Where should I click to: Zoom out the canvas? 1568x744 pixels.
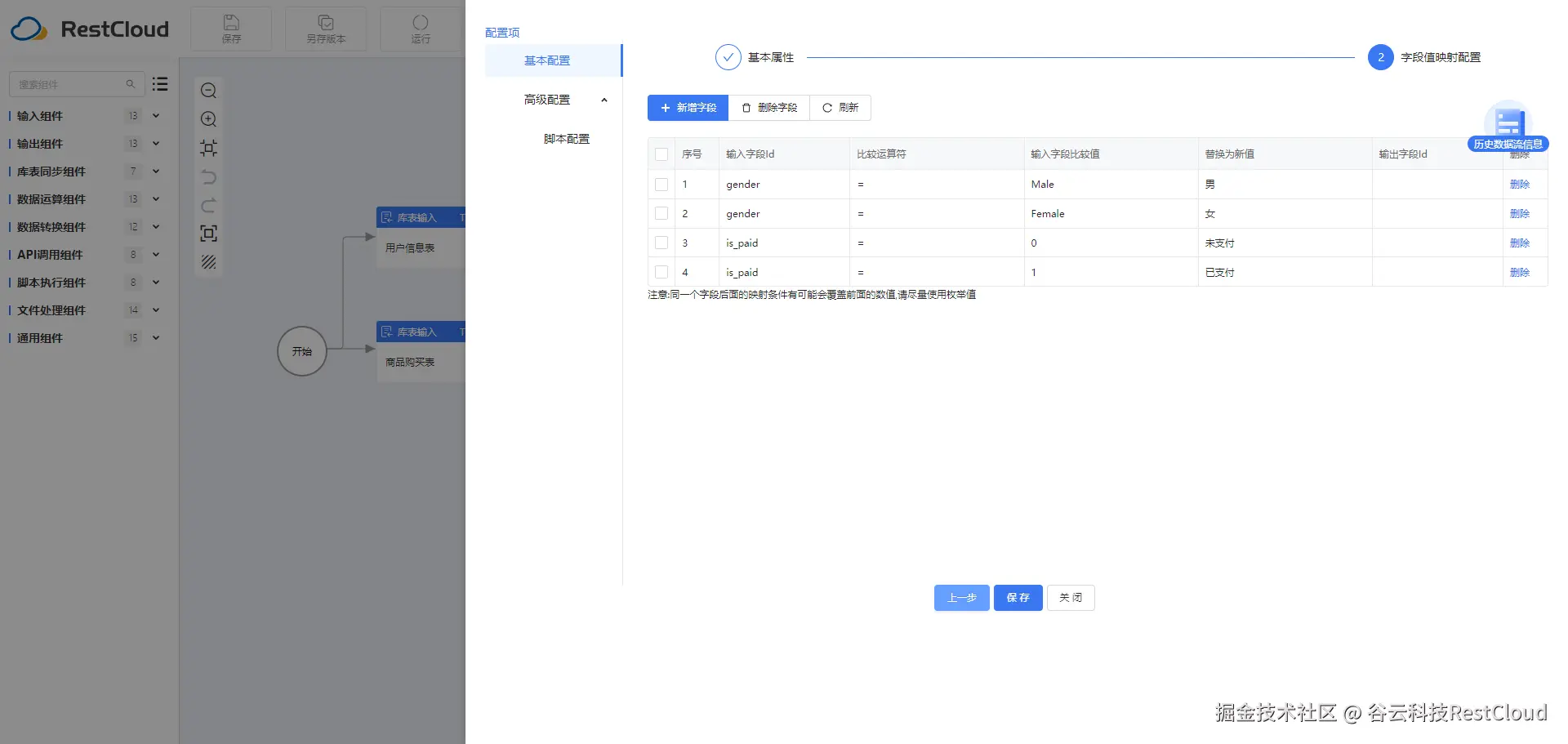(209, 91)
